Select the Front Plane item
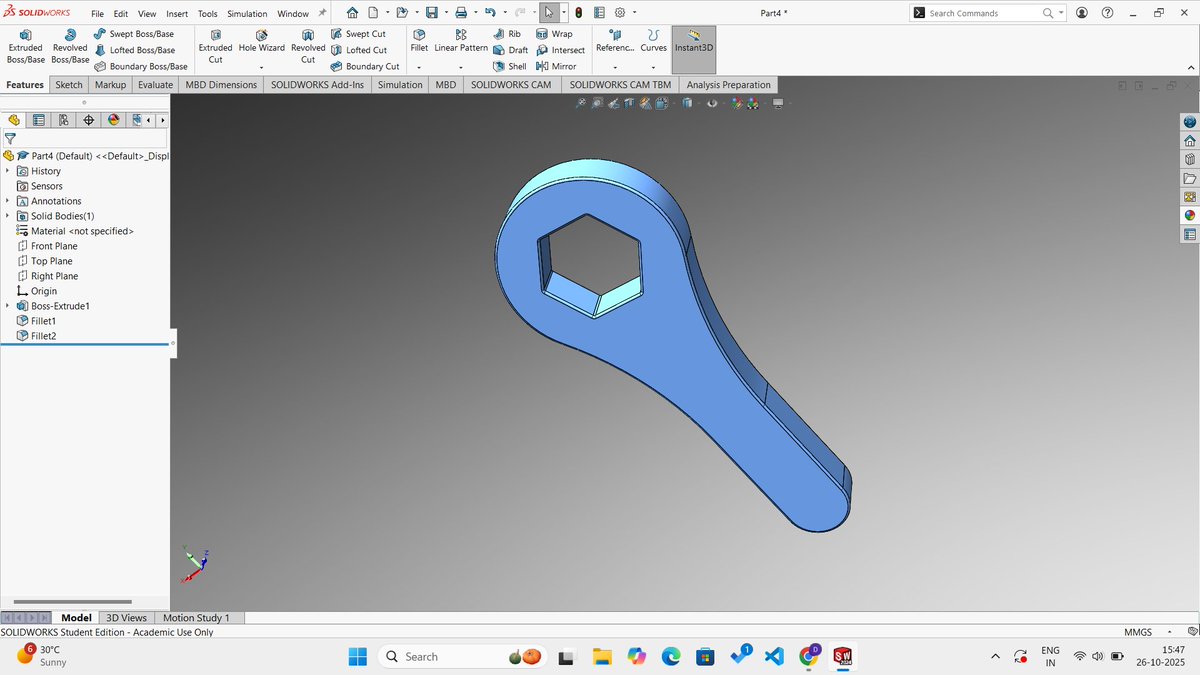The image size is (1200, 675). (46, 246)
